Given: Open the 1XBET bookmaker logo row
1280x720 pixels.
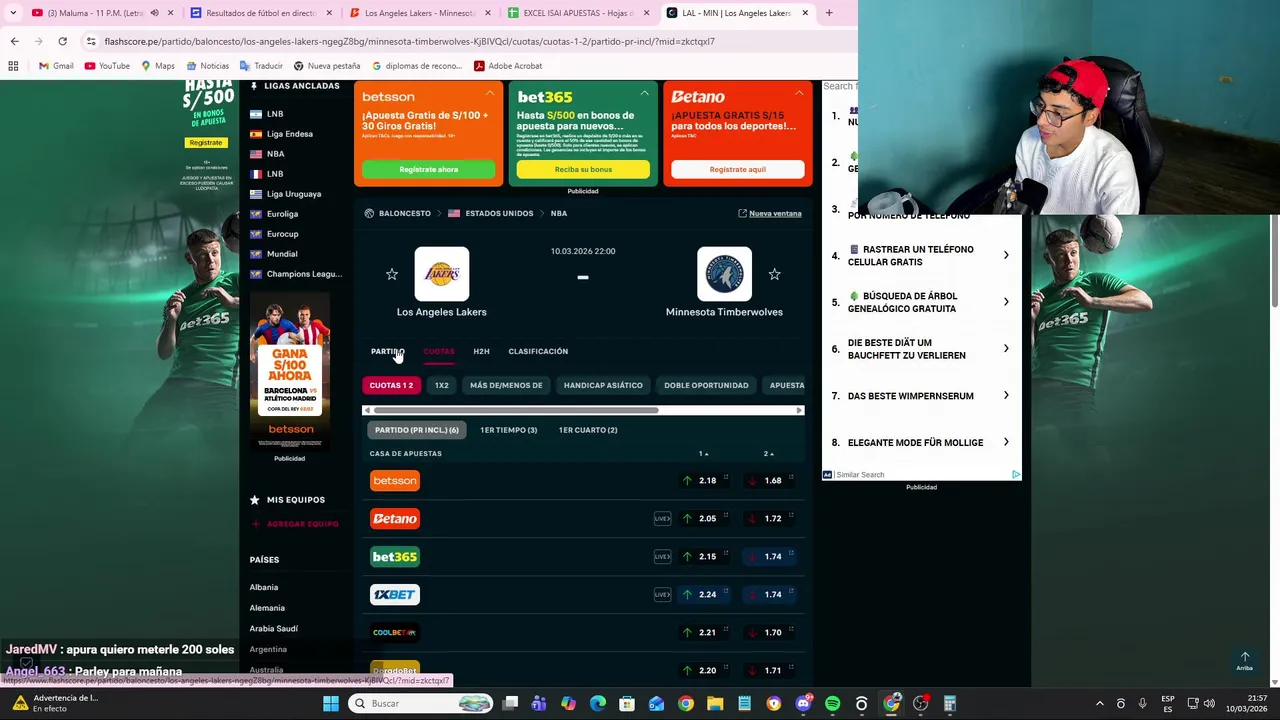Looking at the screenshot, I should (395, 595).
